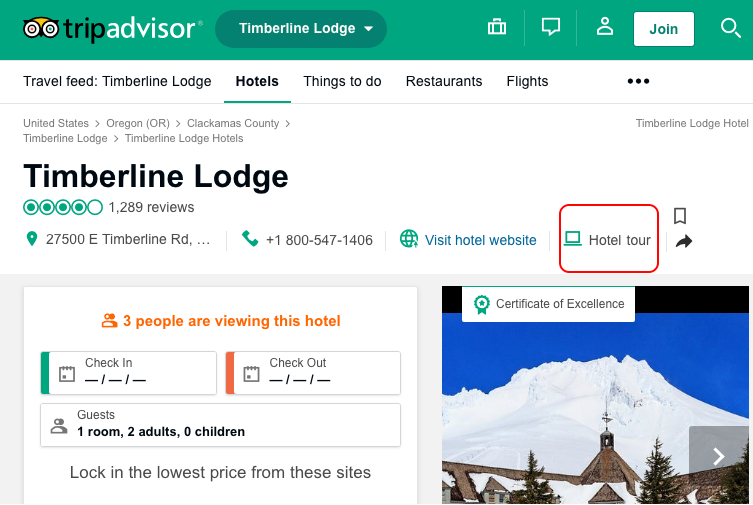The width and height of the screenshot is (753, 505).
Task: Click the Guests person icon
Action: [59, 426]
